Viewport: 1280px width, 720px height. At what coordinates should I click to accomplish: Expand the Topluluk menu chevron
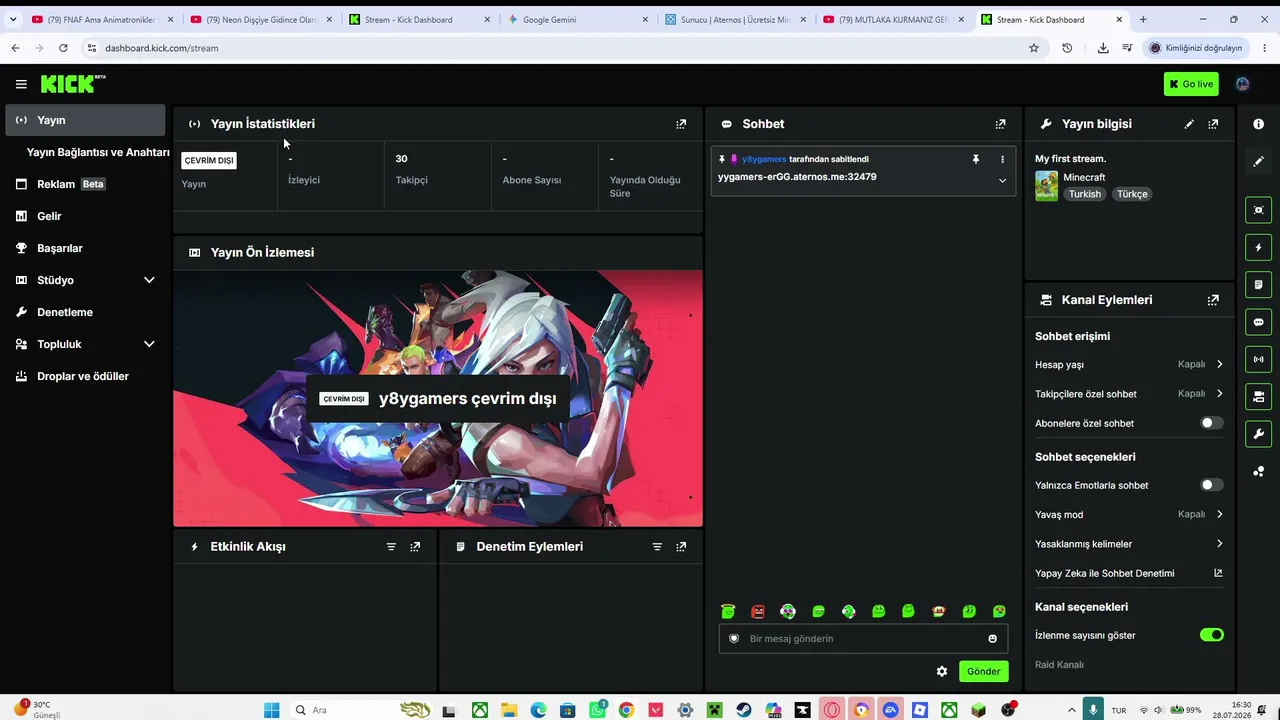pyautogui.click(x=149, y=344)
